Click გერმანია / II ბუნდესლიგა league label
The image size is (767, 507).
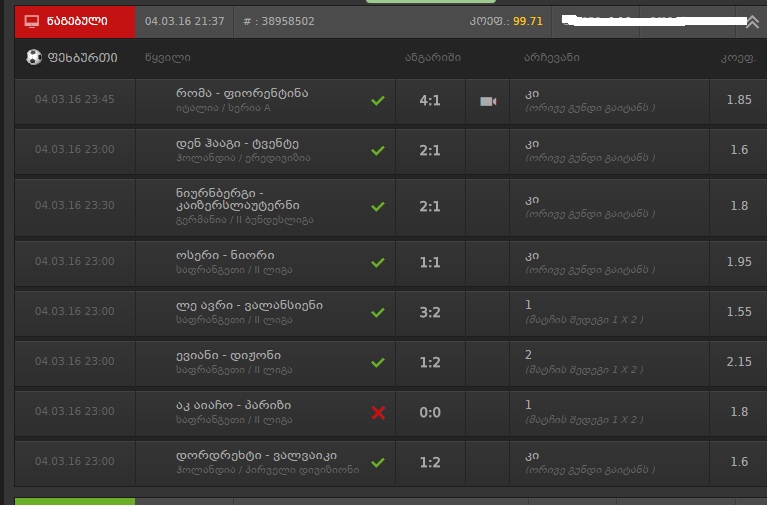pyautogui.click(x=245, y=220)
